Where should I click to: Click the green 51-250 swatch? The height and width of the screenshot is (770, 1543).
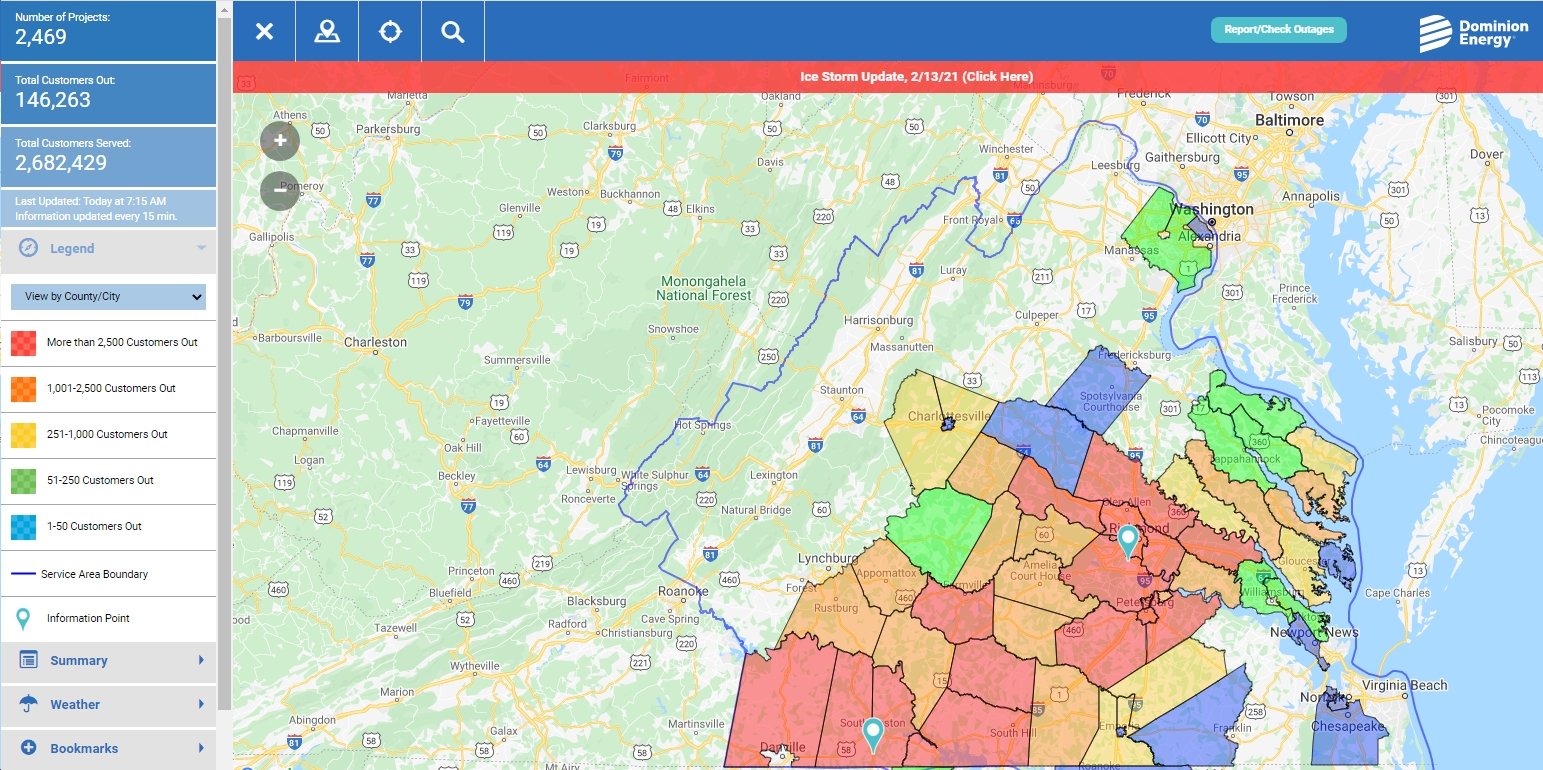23,481
